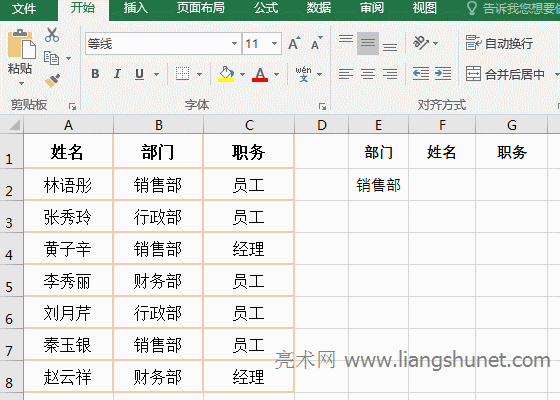Select header cell F1 姓名
The height and width of the screenshot is (400, 560).
442,152
